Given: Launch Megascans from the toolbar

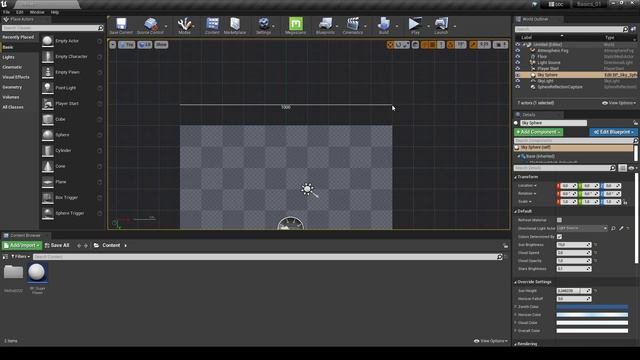Looking at the screenshot, I should [296, 24].
